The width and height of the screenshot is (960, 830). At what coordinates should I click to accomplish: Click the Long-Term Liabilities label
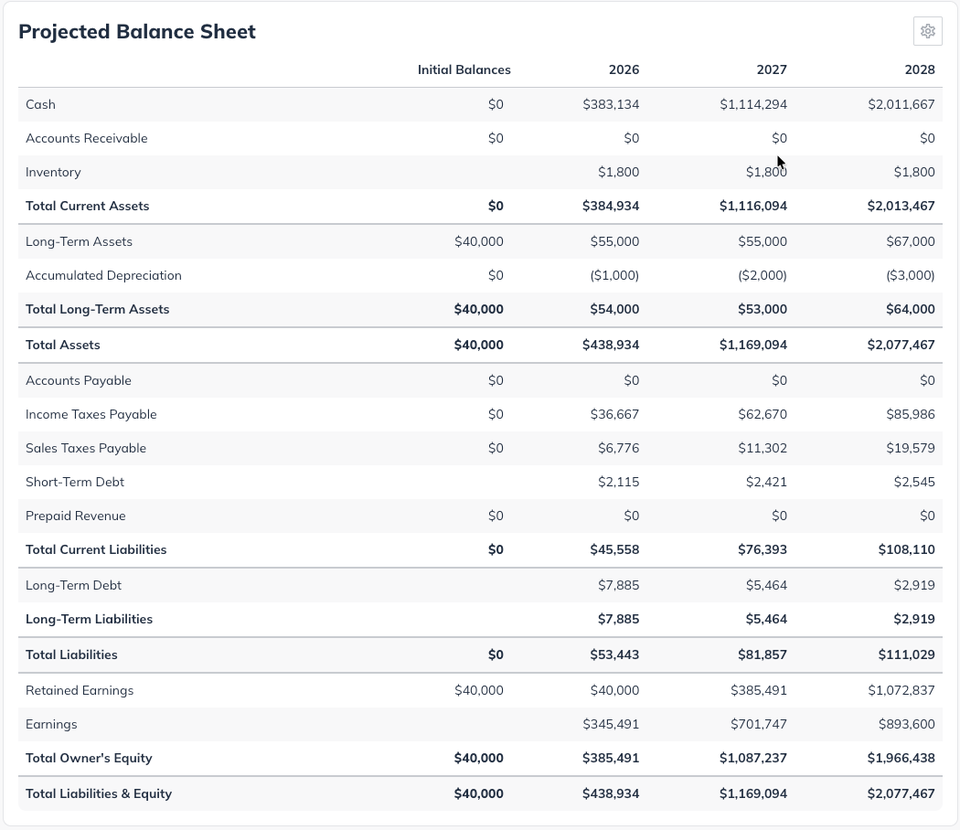coord(89,619)
